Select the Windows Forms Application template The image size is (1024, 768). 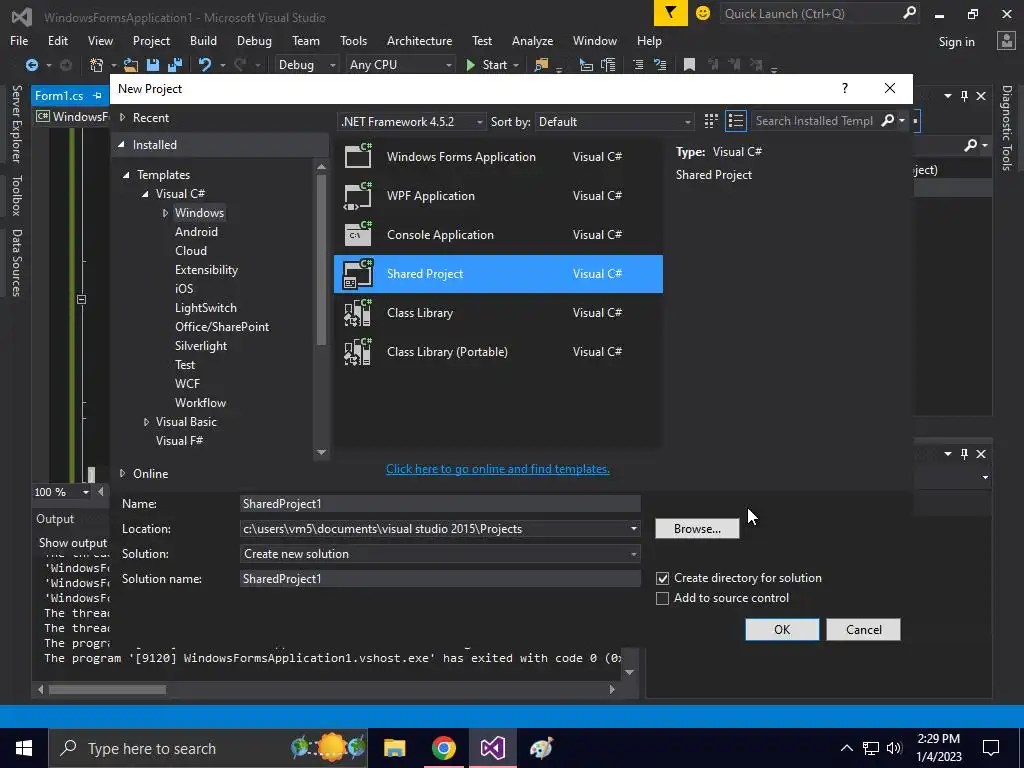[x=498, y=157]
